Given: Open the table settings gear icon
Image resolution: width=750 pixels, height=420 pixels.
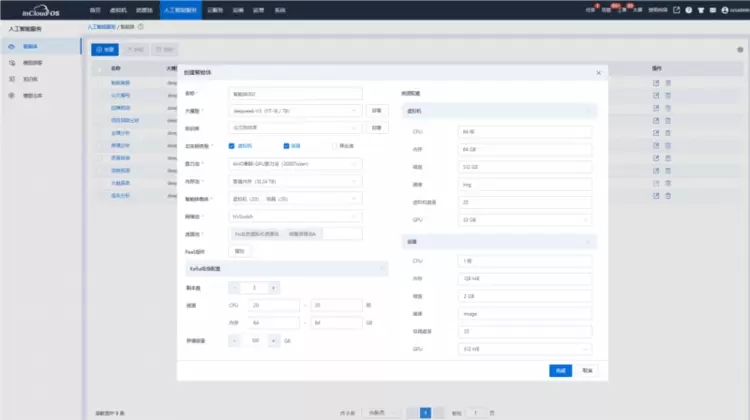Looking at the screenshot, I should point(740,50).
